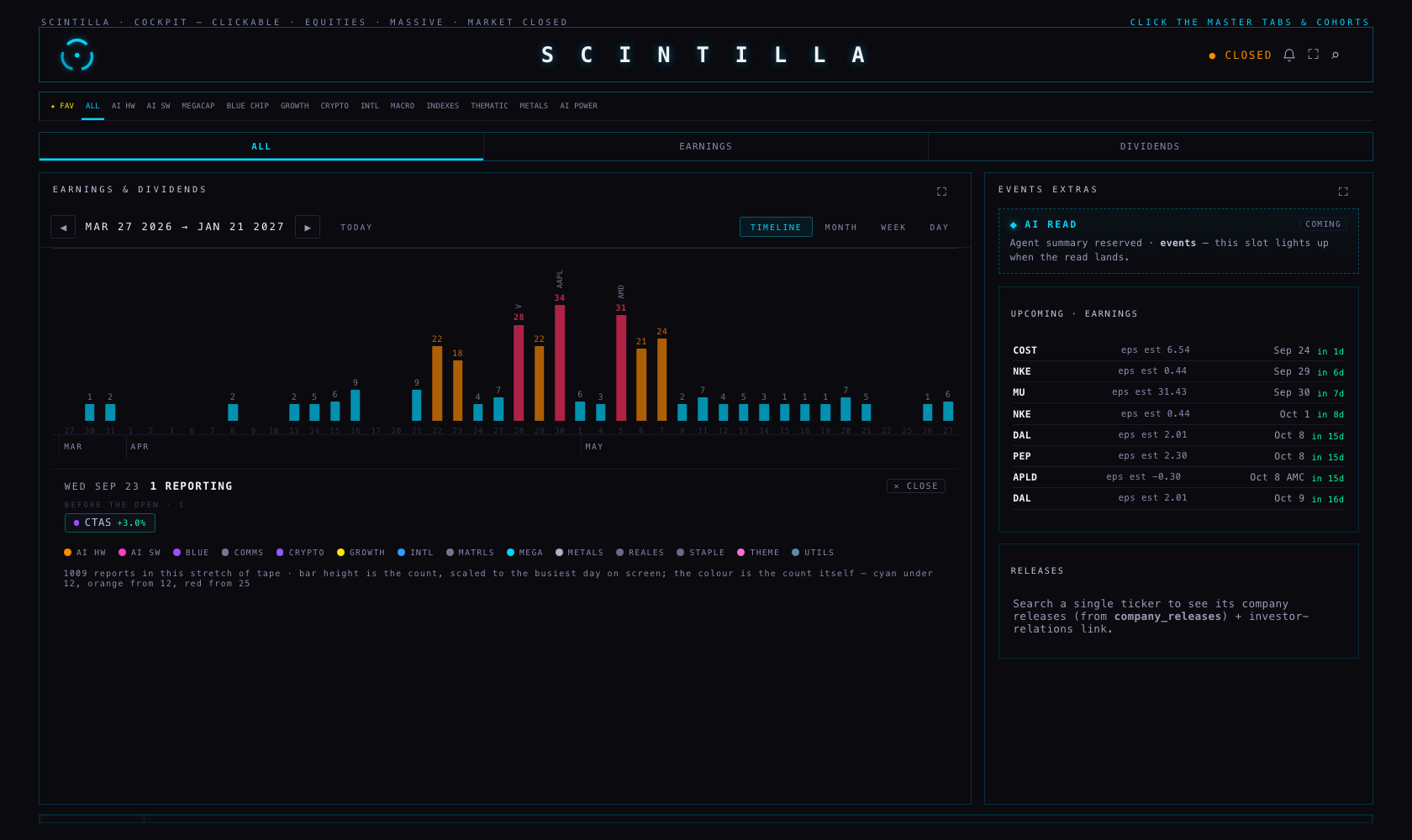The width and height of the screenshot is (1412, 840).
Task: Click the CLOSED market status indicator
Action: 1241,55
